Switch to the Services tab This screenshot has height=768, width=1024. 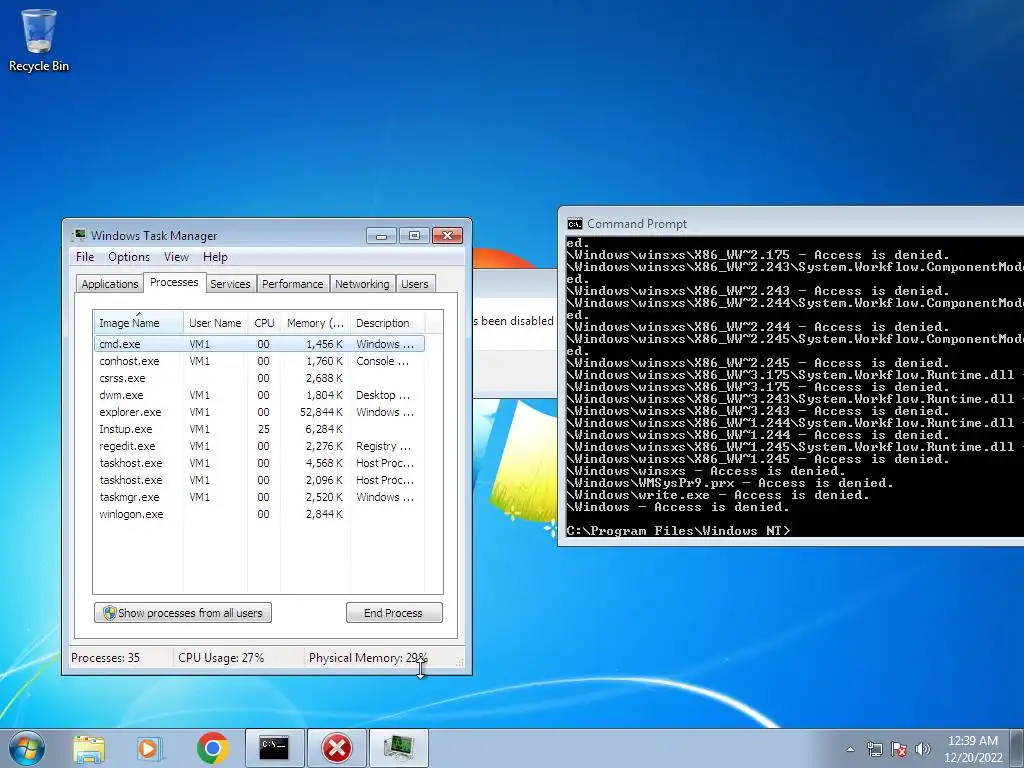pos(230,284)
